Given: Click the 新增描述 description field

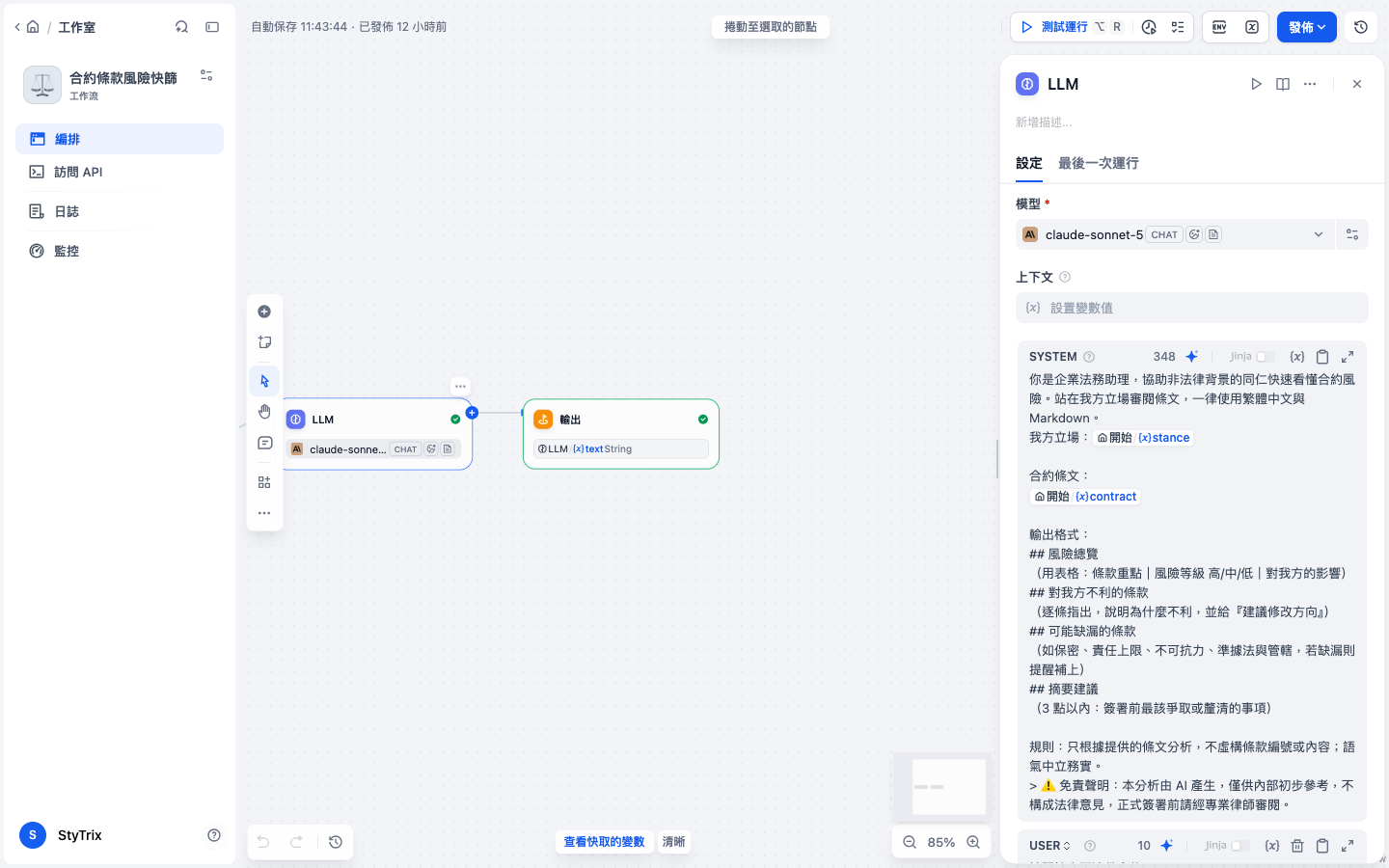Looking at the screenshot, I should 1192,122.
